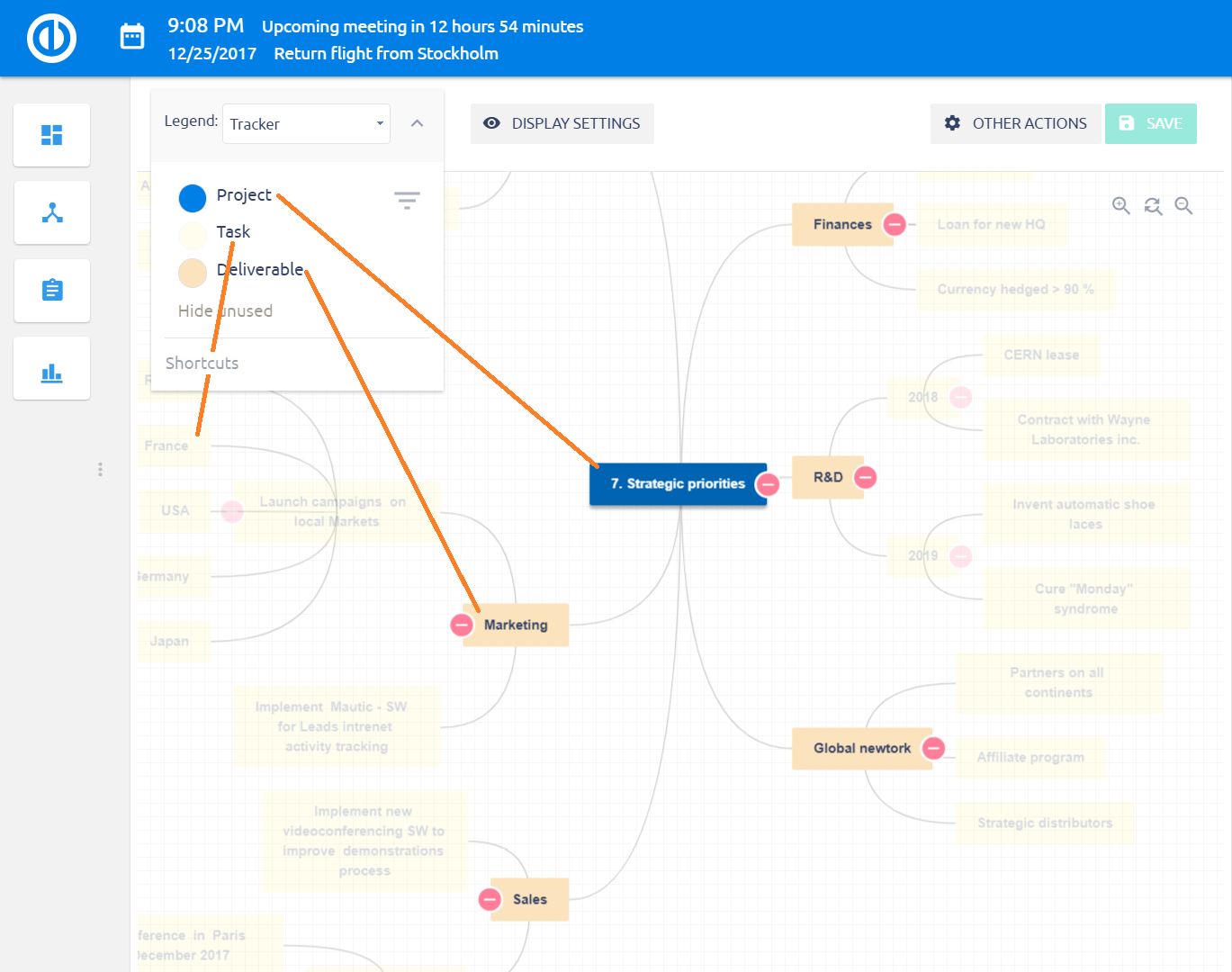Click Hide unused in legend
This screenshot has height=972, width=1232.
(225, 310)
